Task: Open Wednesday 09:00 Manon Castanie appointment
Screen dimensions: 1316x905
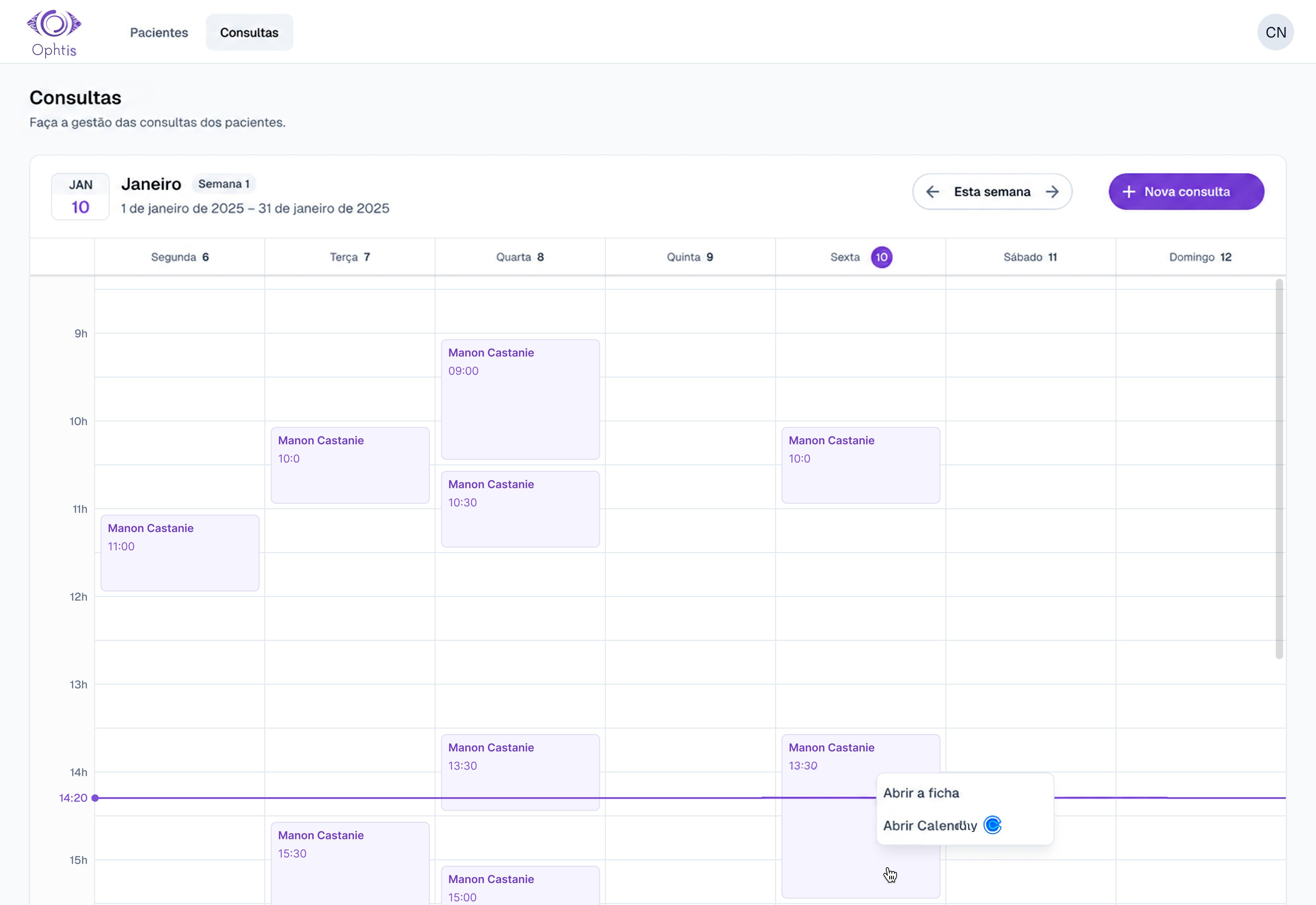Action: [520, 399]
